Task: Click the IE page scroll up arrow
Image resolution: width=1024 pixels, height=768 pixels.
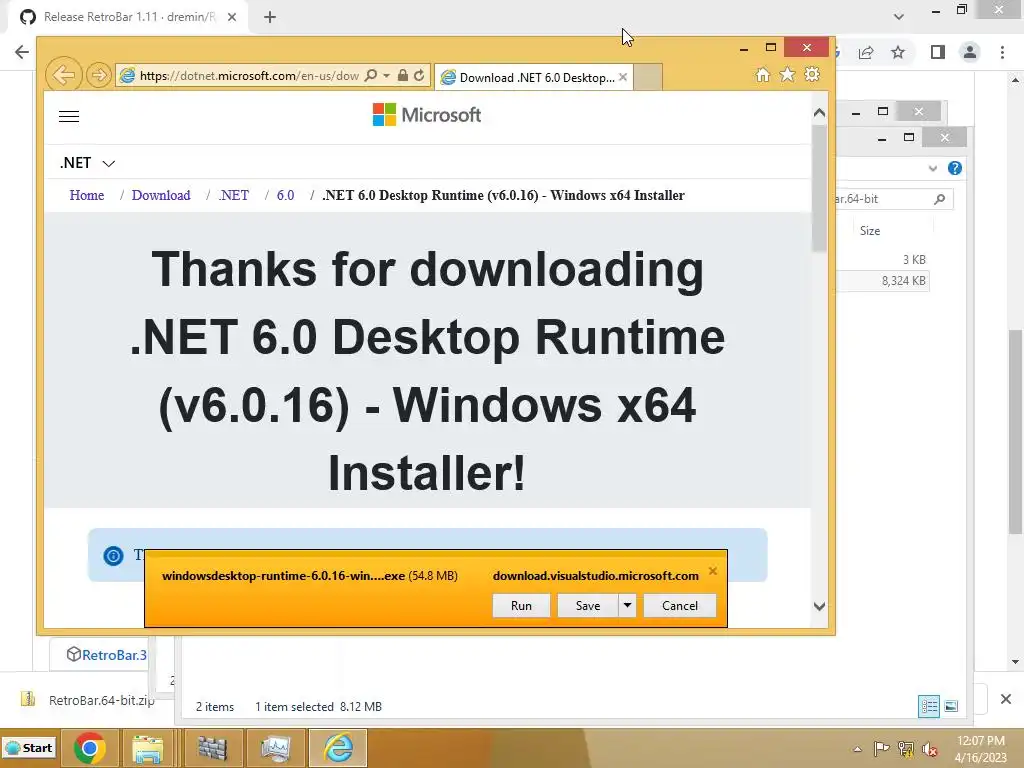Action: coord(819,113)
